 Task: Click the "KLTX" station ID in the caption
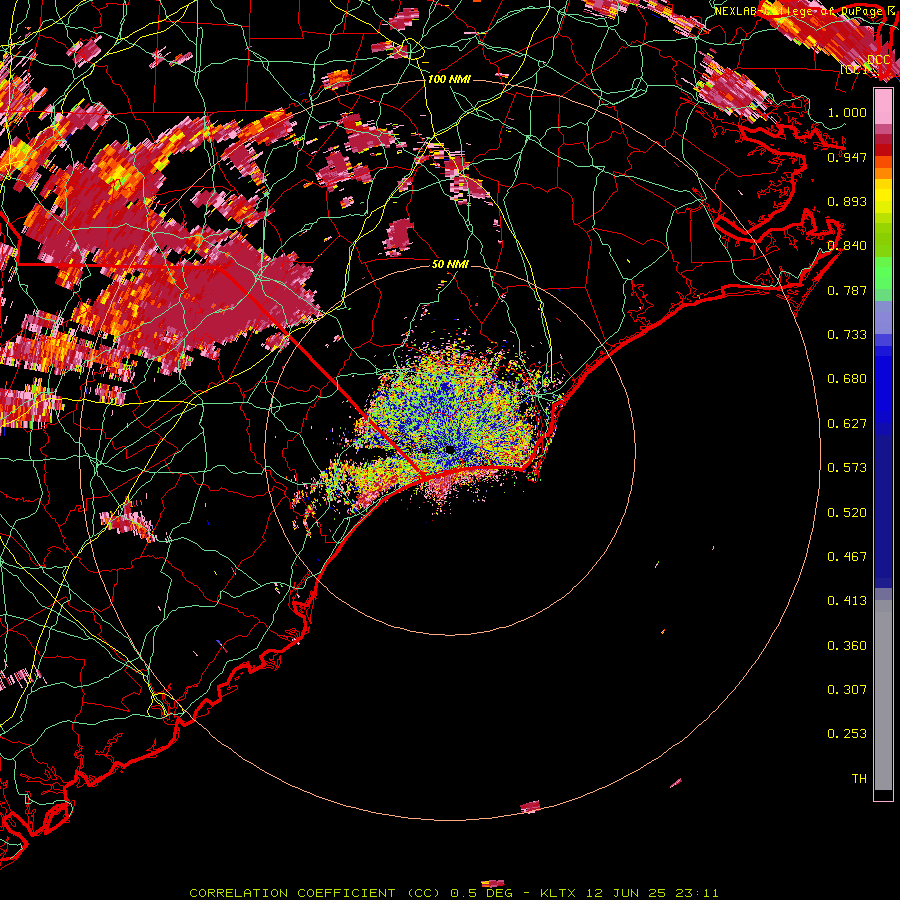coord(557,893)
